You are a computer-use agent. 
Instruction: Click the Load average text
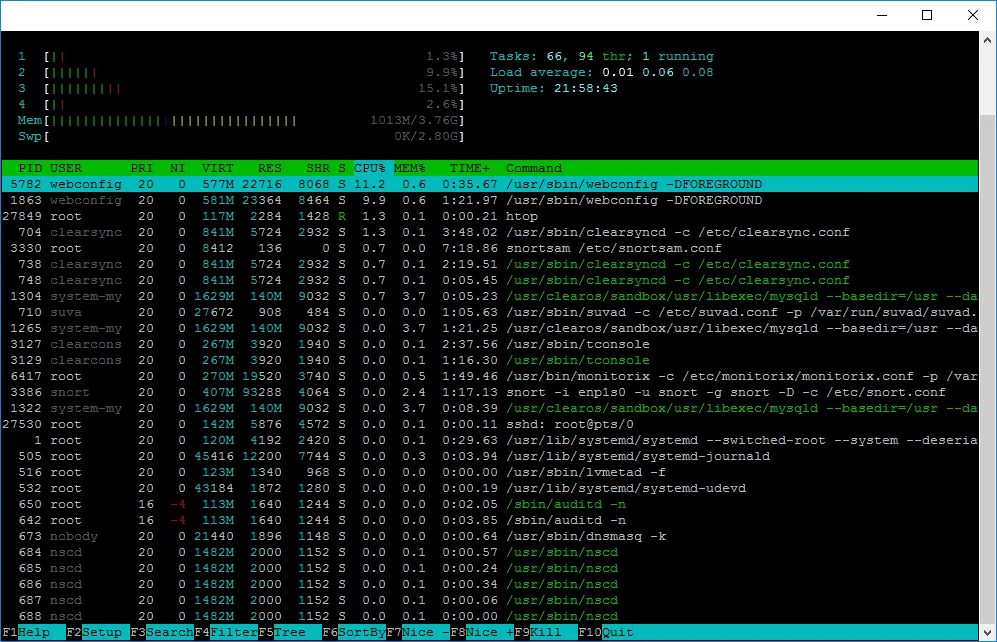pos(602,72)
